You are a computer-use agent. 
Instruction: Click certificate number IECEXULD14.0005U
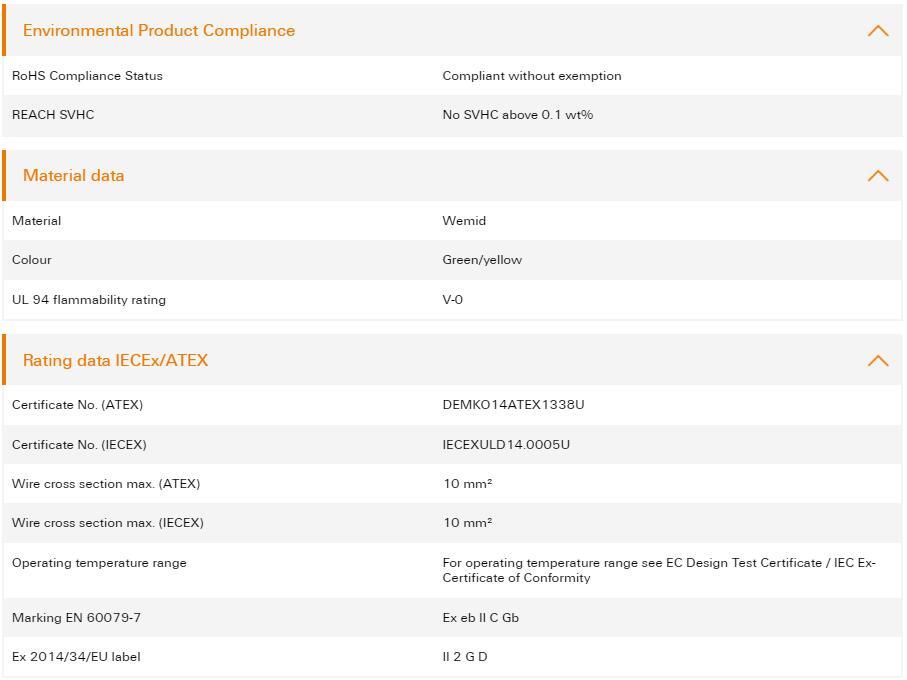(506, 445)
